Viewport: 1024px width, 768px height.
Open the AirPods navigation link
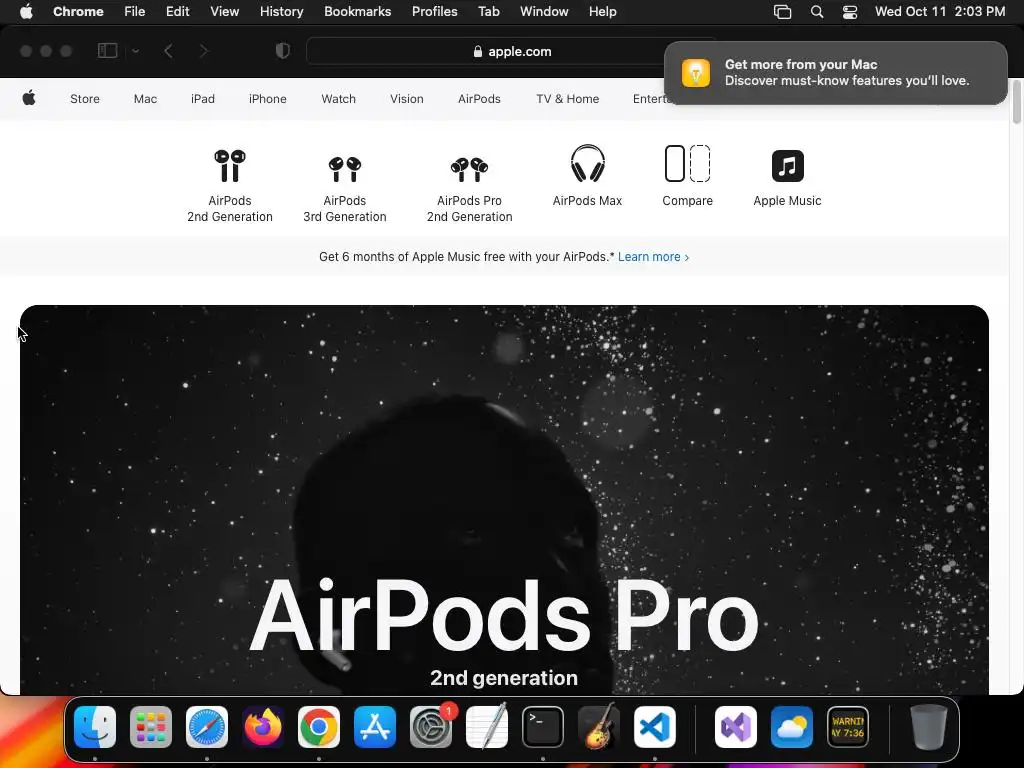pyautogui.click(x=479, y=99)
